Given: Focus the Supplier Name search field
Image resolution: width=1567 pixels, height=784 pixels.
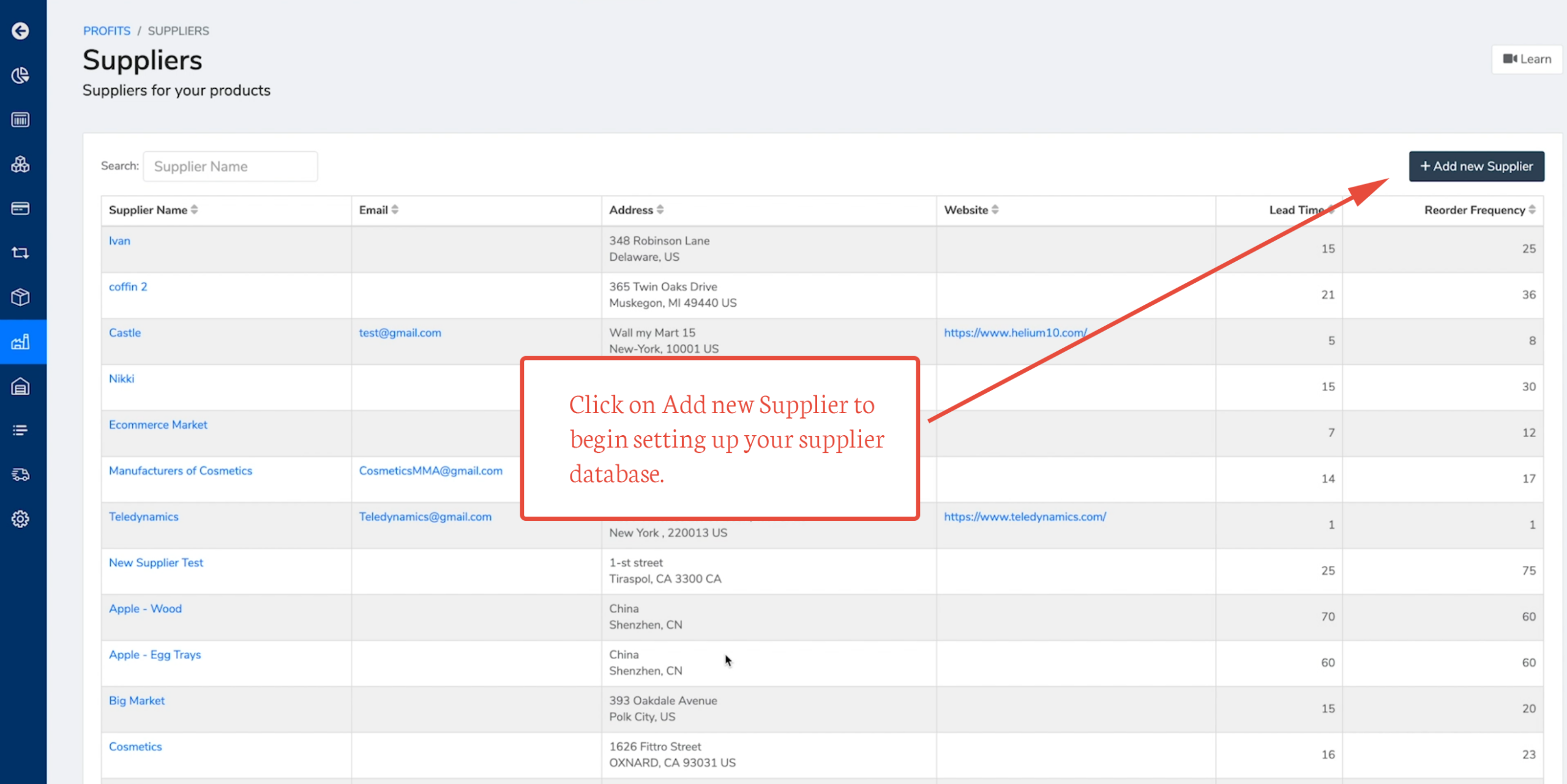Looking at the screenshot, I should click(230, 166).
